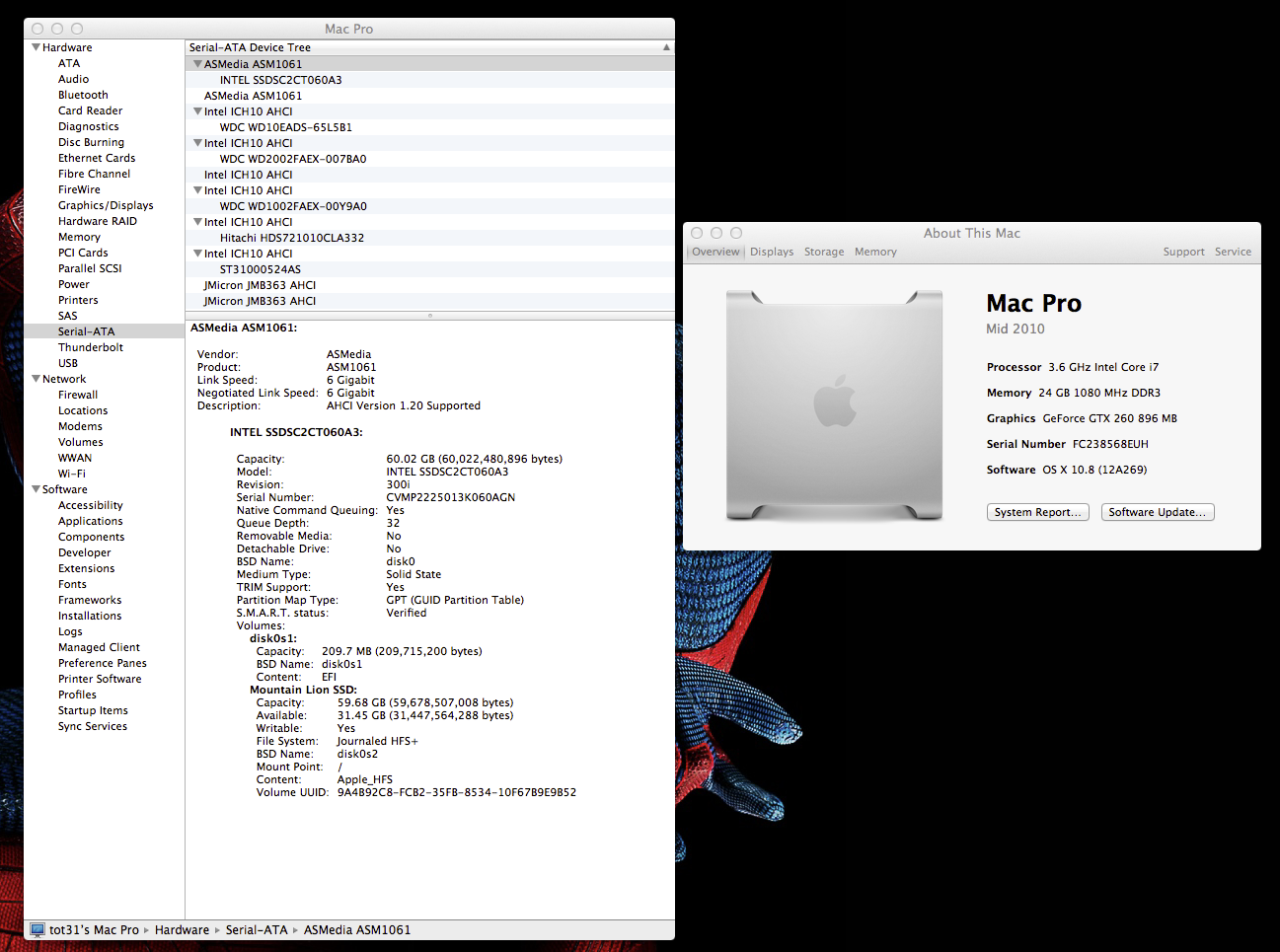This screenshot has width=1280, height=952.
Task: Select INTEL SSDSC2CT060A3 in device tree
Action: 430,80
